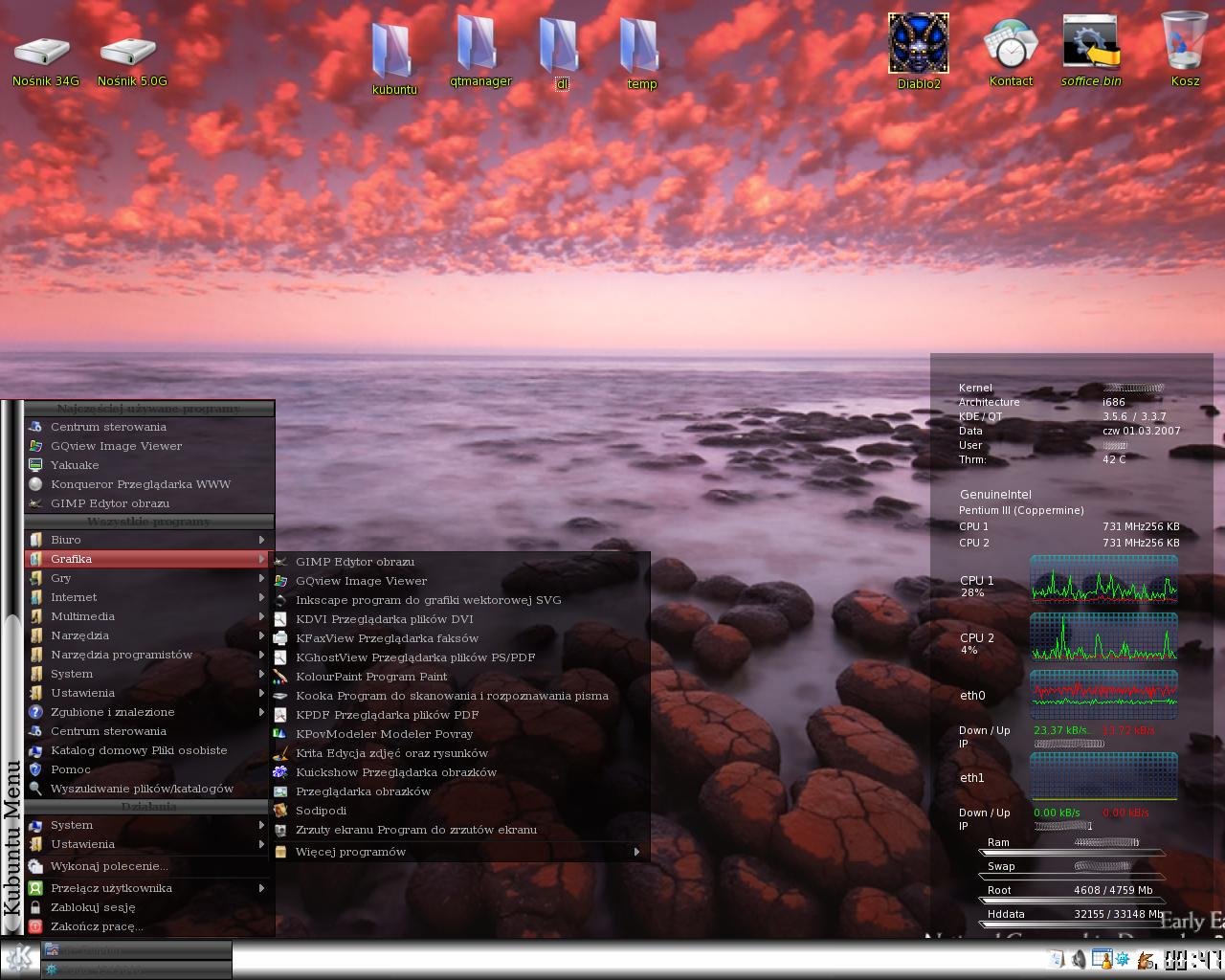
Task: Click the blue sun tray icon
Action: (1122, 959)
